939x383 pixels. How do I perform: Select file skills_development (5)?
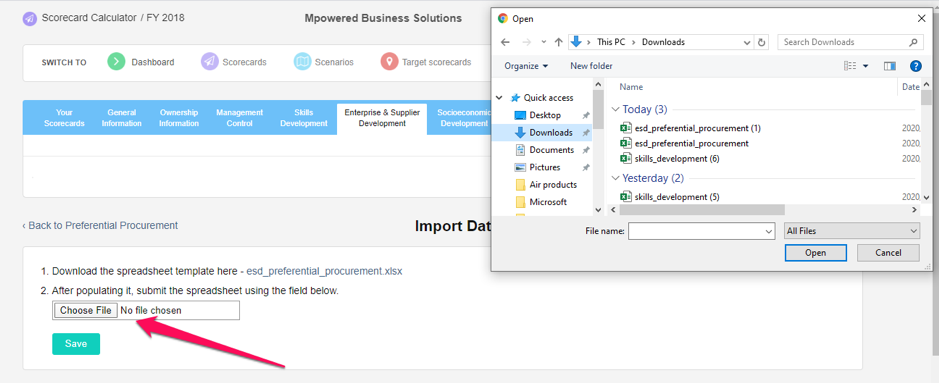pos(677,197)
